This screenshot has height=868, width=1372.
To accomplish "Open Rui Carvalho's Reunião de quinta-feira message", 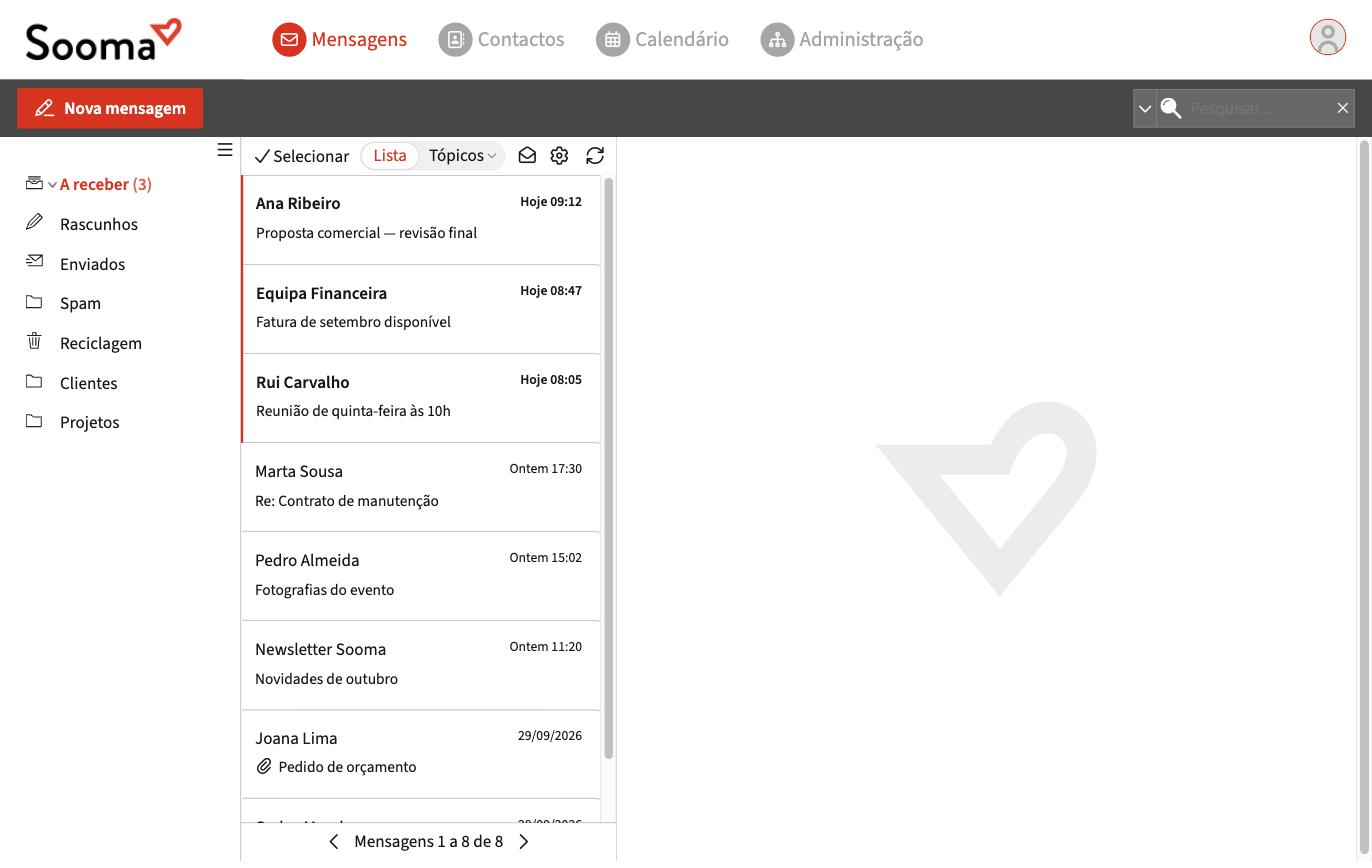I will 421,398.
